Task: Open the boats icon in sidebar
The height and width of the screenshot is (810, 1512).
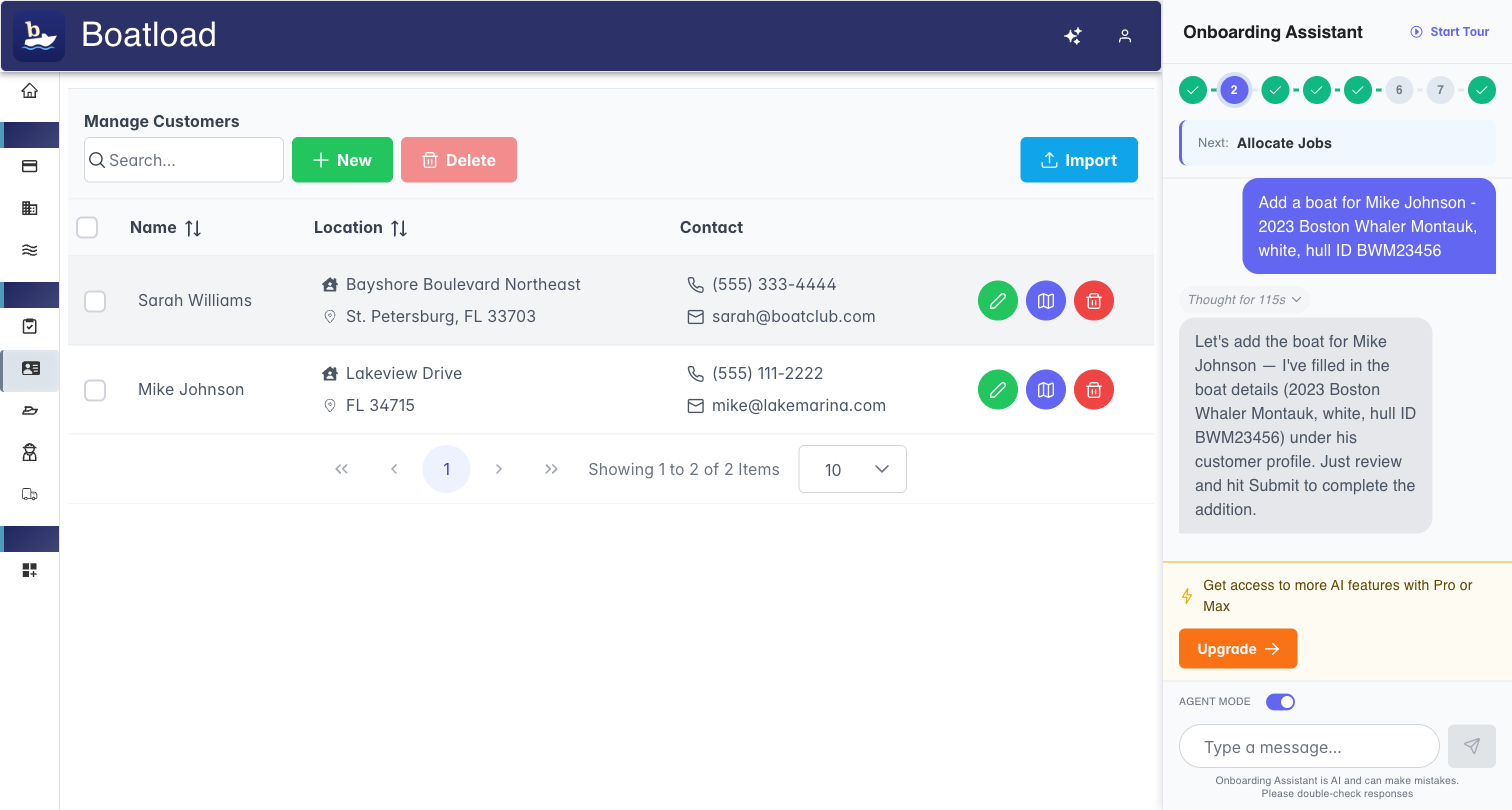Action: pyautogui.click(x=30, y=411)
